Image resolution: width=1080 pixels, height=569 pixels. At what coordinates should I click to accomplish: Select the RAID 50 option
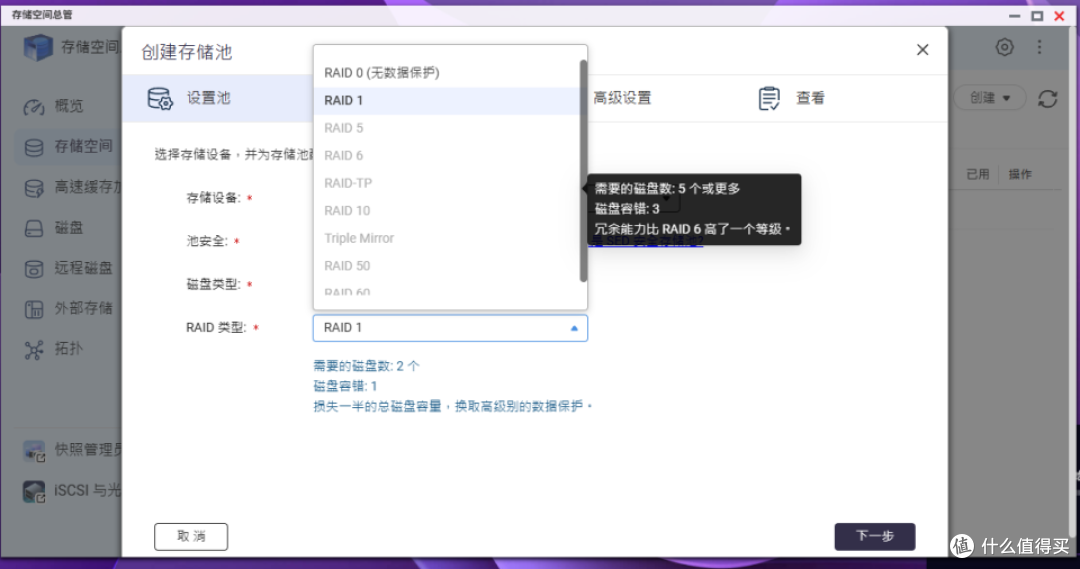tap(446, 266)
